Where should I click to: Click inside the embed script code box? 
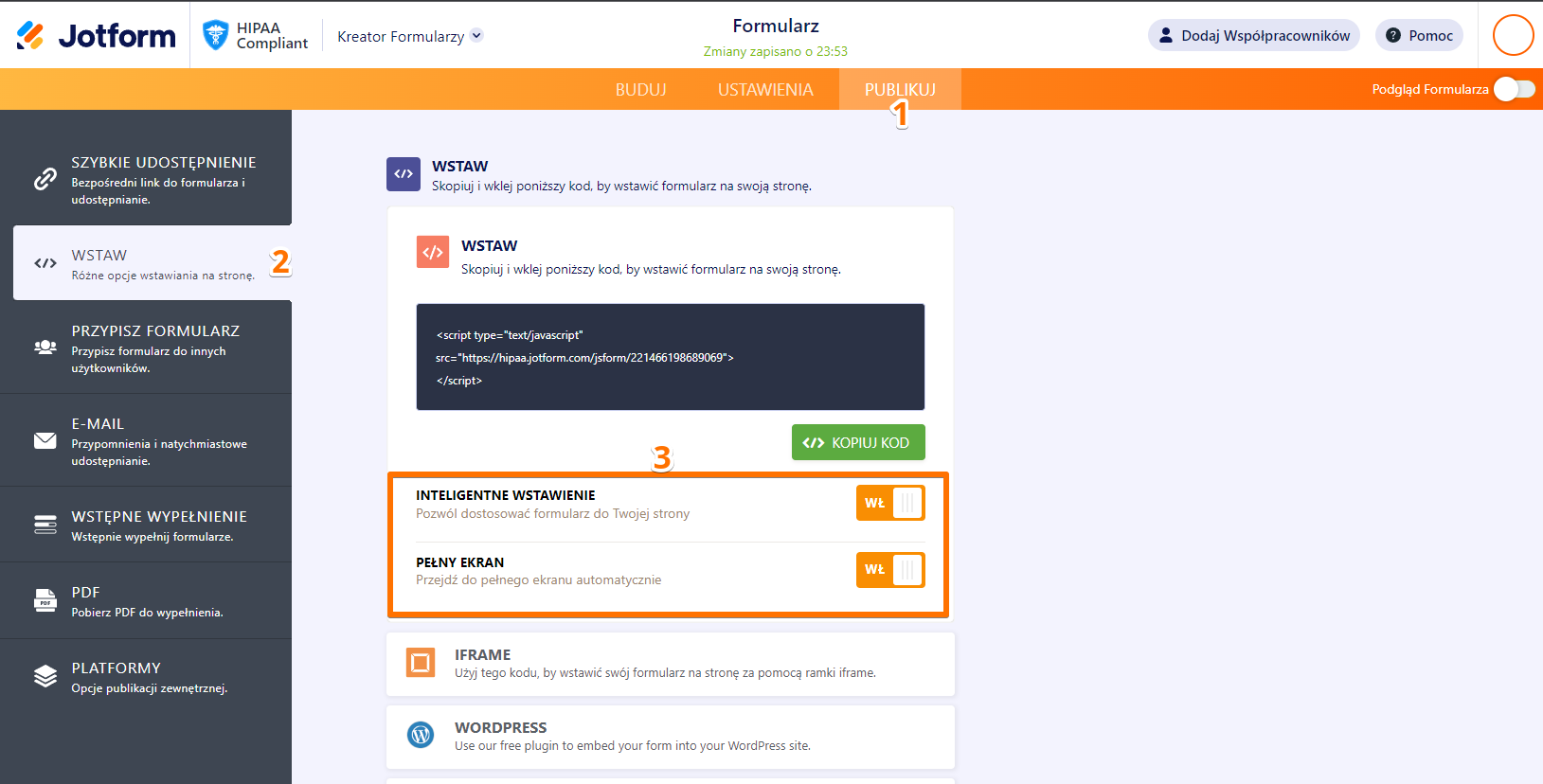671,357
